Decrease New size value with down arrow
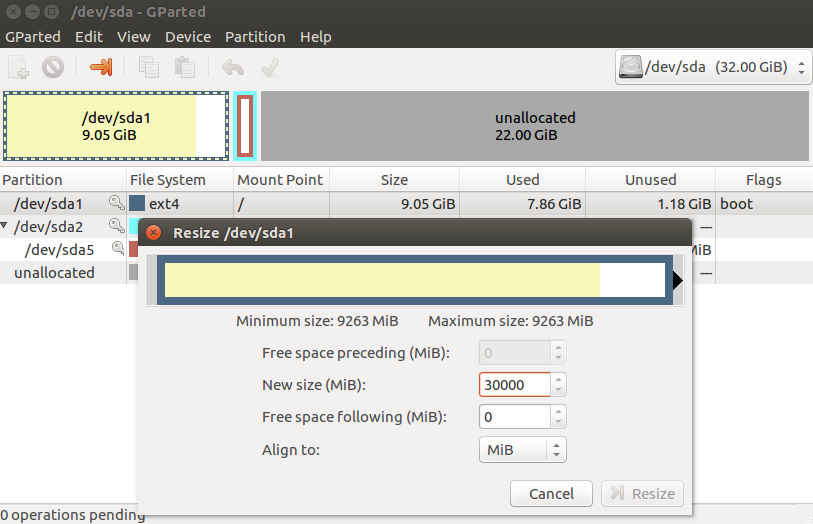Image resolution: width=813 pixels, height=524 pixels. (558, 390)
